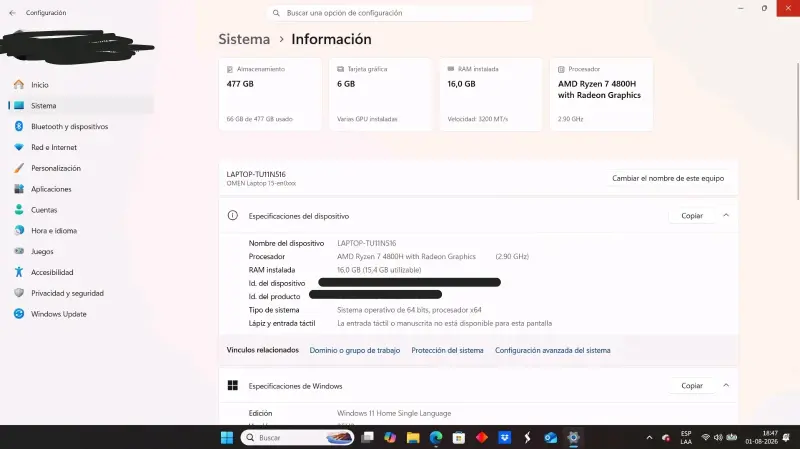Collapse Especificaciones de Windows section
This screenshot has height=449, width=800.
click(x=726, y=386)
